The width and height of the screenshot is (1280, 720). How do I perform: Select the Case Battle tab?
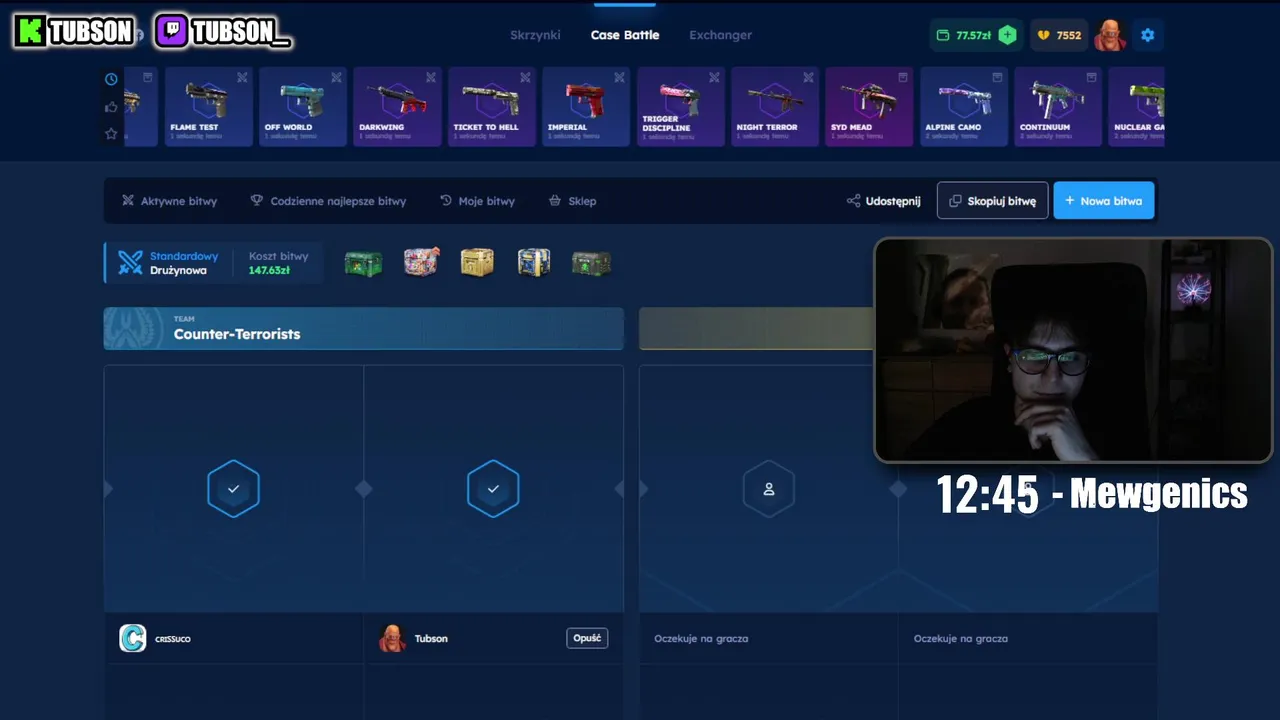tap(625, 35)
